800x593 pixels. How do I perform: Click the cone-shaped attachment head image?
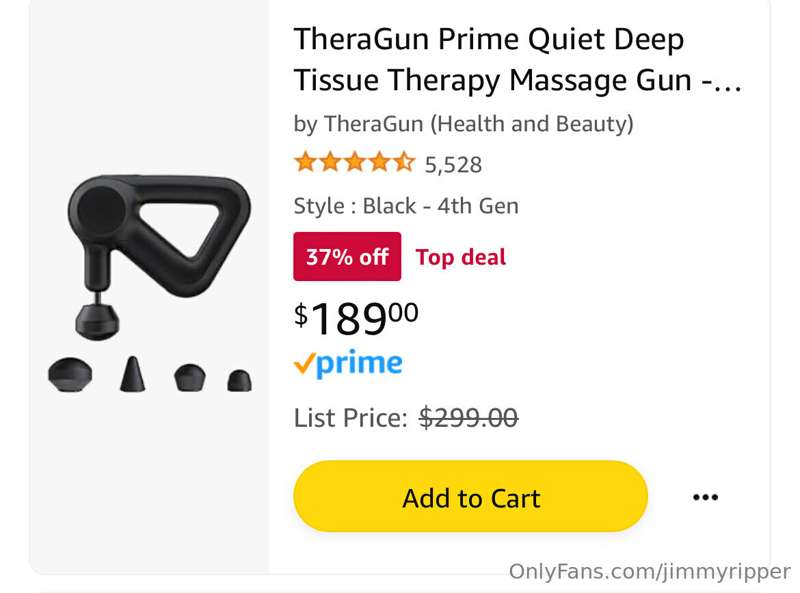(133, 374)
